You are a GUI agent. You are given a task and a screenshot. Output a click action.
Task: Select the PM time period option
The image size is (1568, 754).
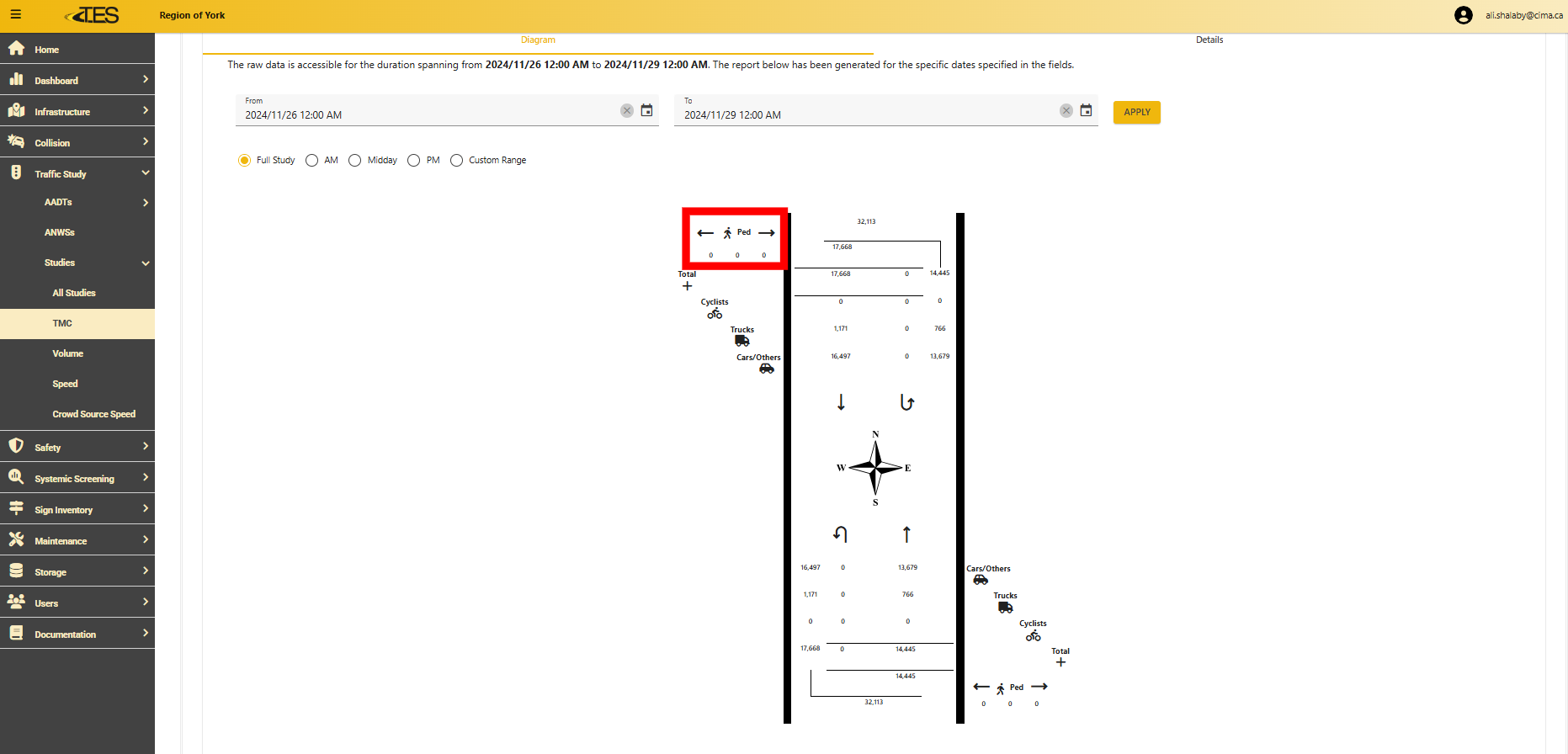coord(414,161)
